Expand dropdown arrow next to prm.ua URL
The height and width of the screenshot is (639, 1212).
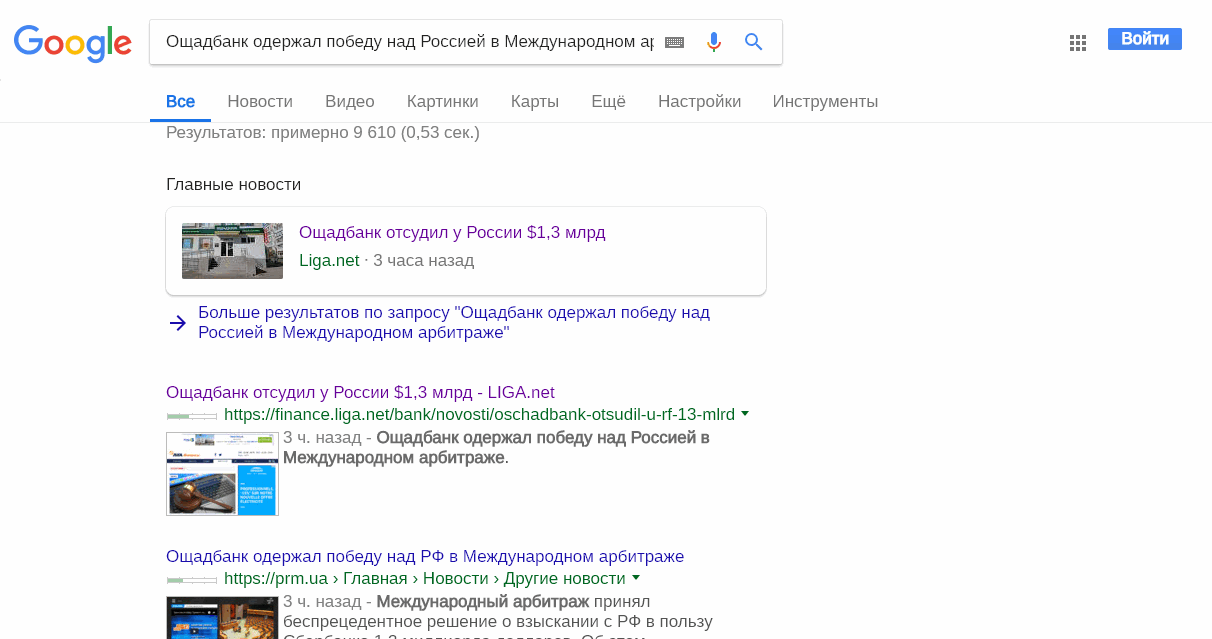coord(636,578)
